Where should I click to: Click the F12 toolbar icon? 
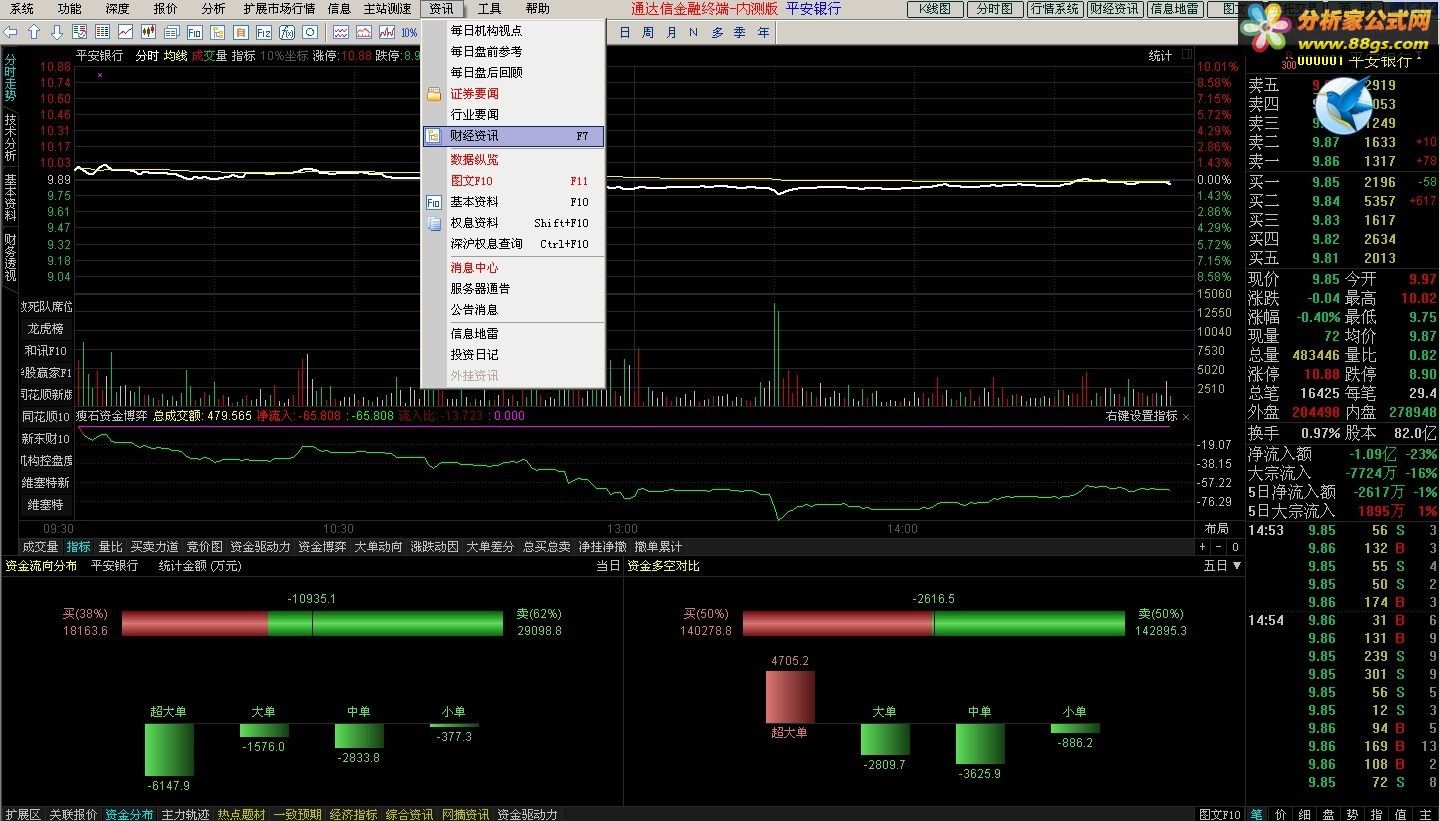click(264, 32)
